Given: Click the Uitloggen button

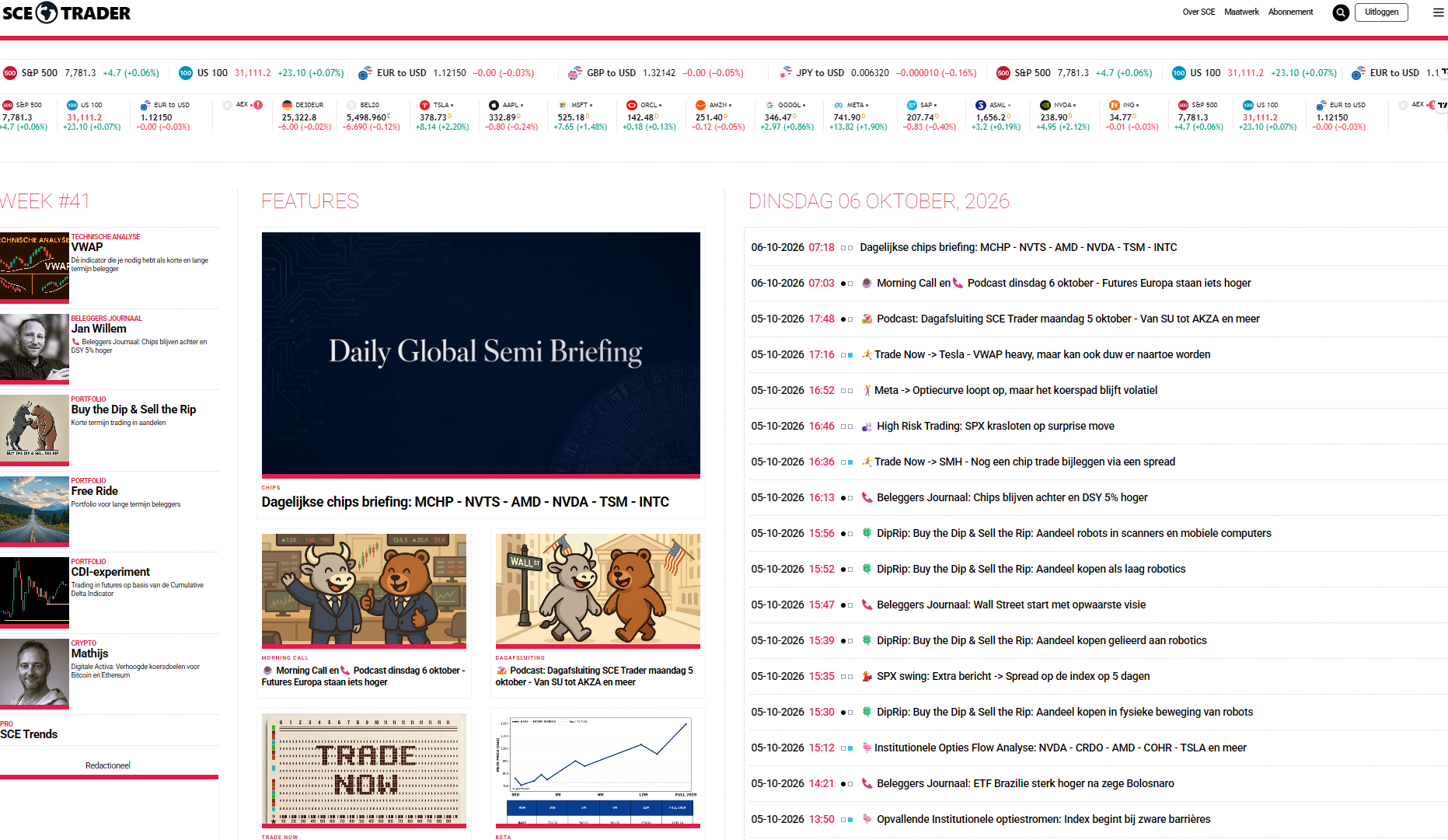Looking at the screenshot, I should pos(1381,12).
